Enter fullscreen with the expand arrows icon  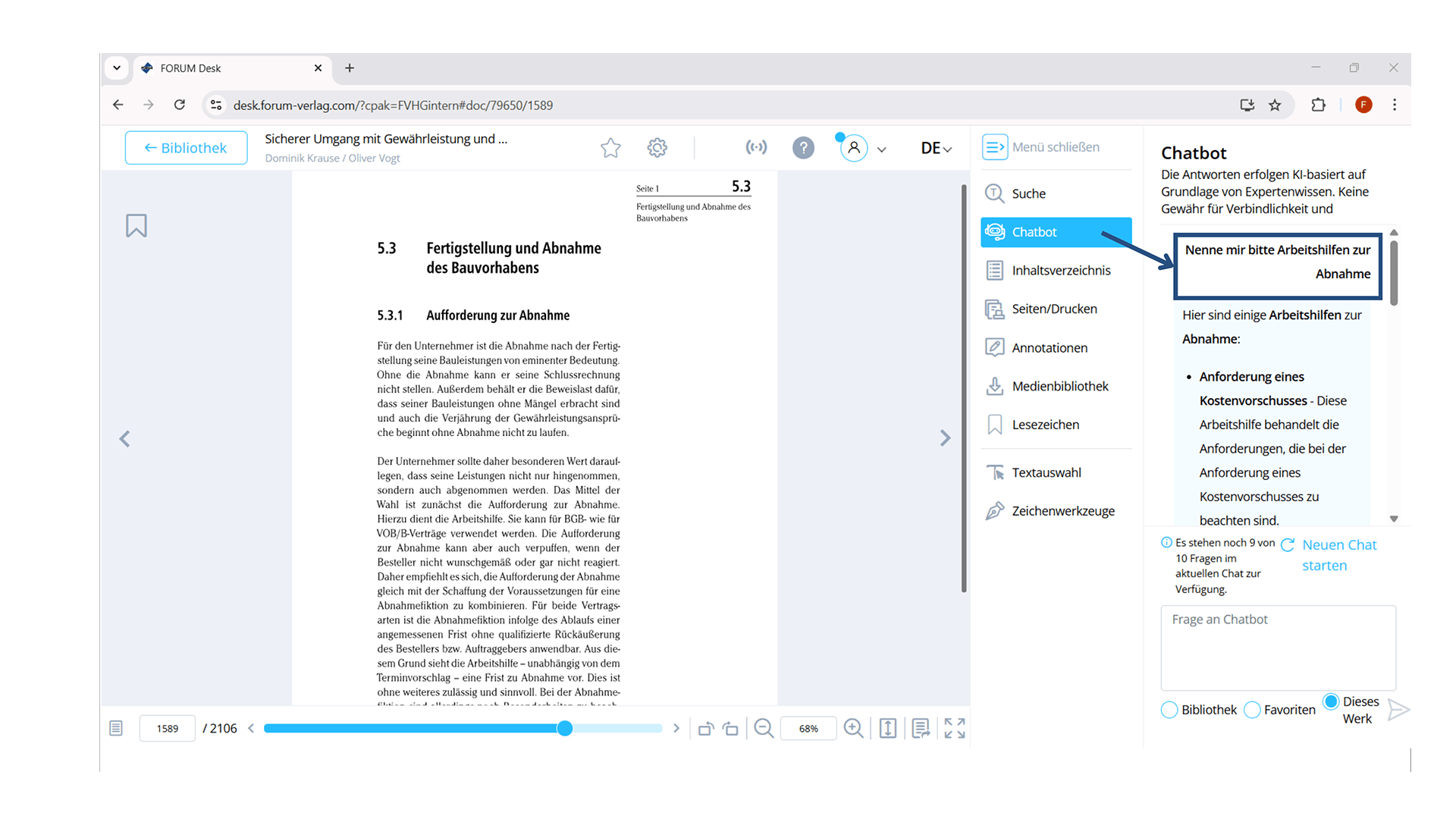tap(955, 729)
